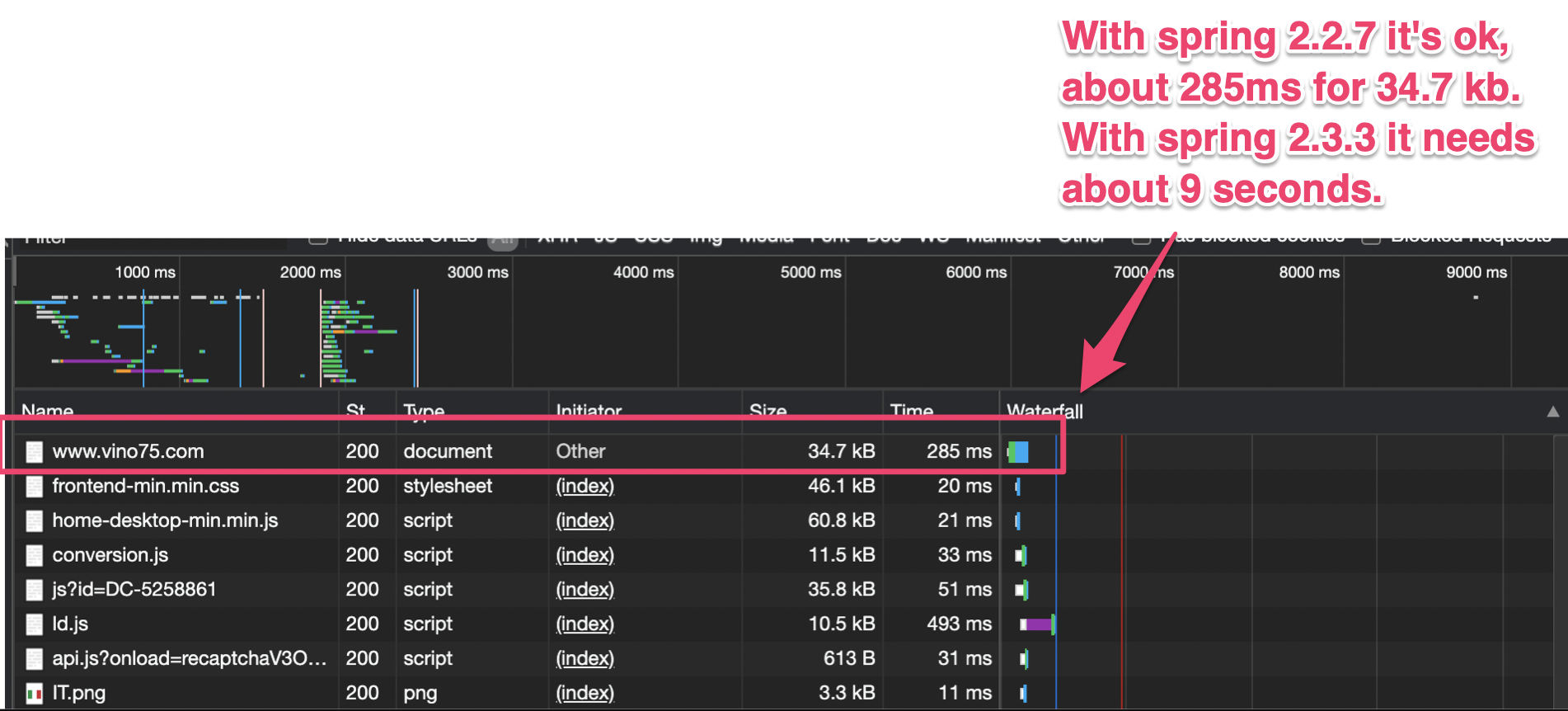This screenshot has width=1568, height=711.
Task: Click the 'stylesheet' type cell
Action: click(x=448, y=486)
